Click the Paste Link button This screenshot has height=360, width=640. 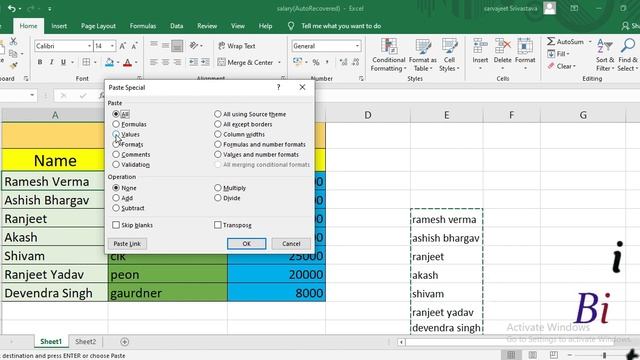(127, 244)
